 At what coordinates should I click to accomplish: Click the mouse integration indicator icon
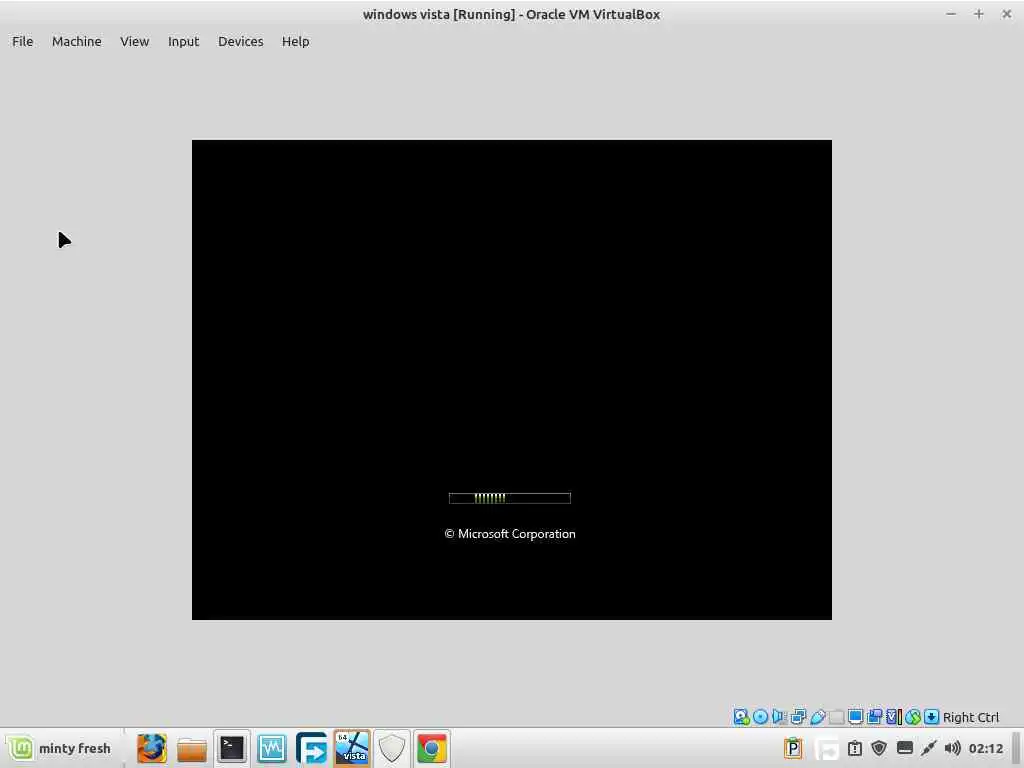pos(913,717)
